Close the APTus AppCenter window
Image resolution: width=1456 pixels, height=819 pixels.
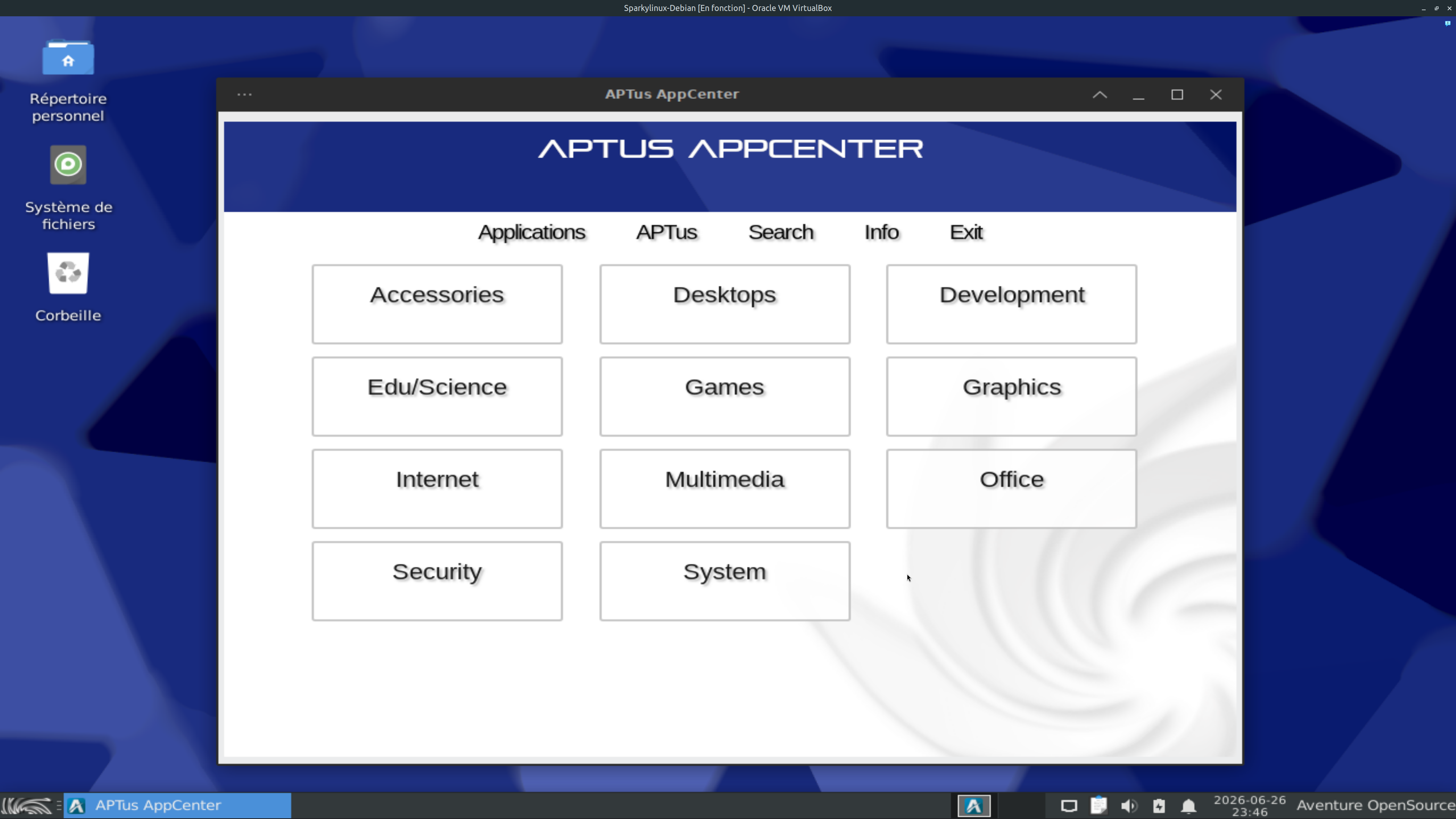(x=1216, y=94)
